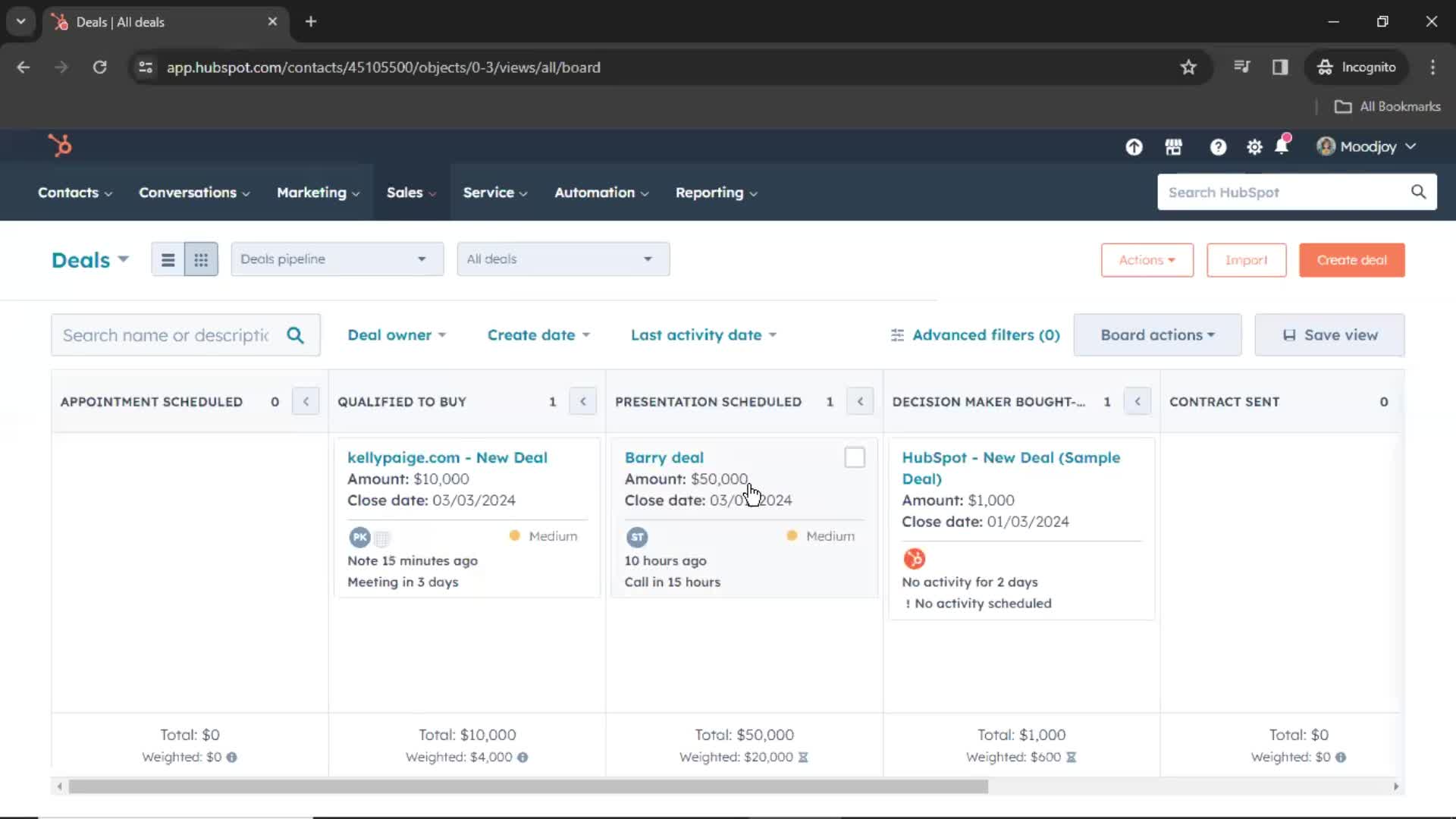The width and height of the screenshot is (1456, 819).
Task: Reload the page
Action: 99,67
